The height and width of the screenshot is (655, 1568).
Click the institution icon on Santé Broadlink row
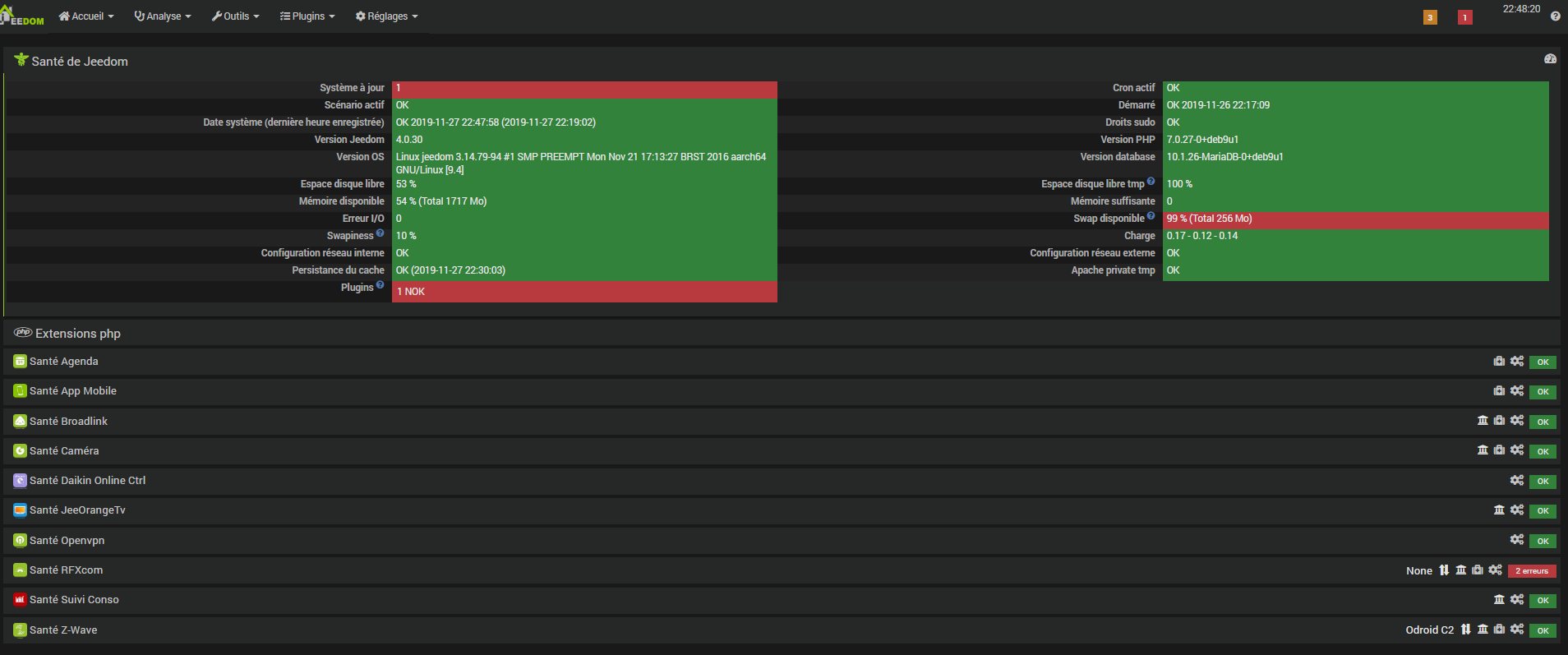point(1483,420)
